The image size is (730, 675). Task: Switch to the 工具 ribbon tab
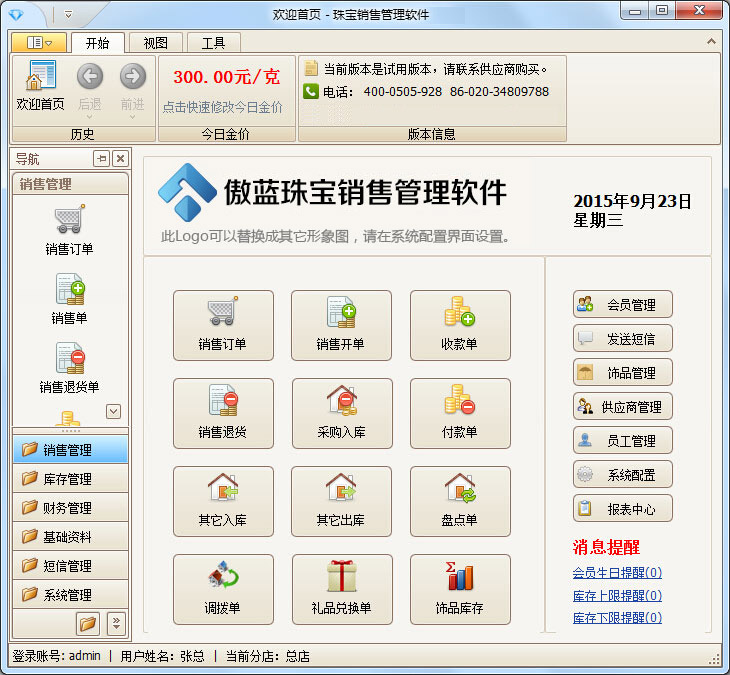coord(214,43)
